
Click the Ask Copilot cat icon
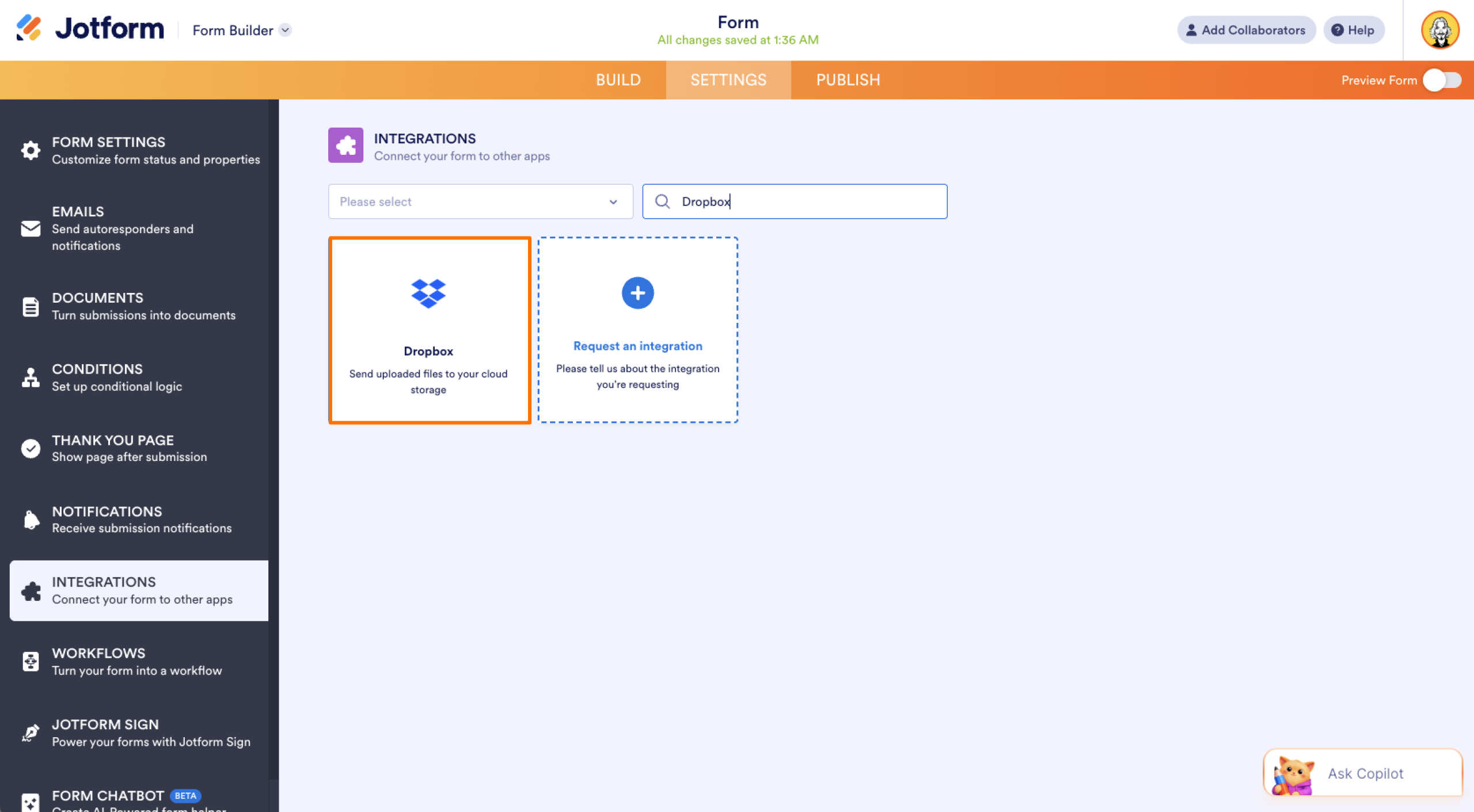1291,773
